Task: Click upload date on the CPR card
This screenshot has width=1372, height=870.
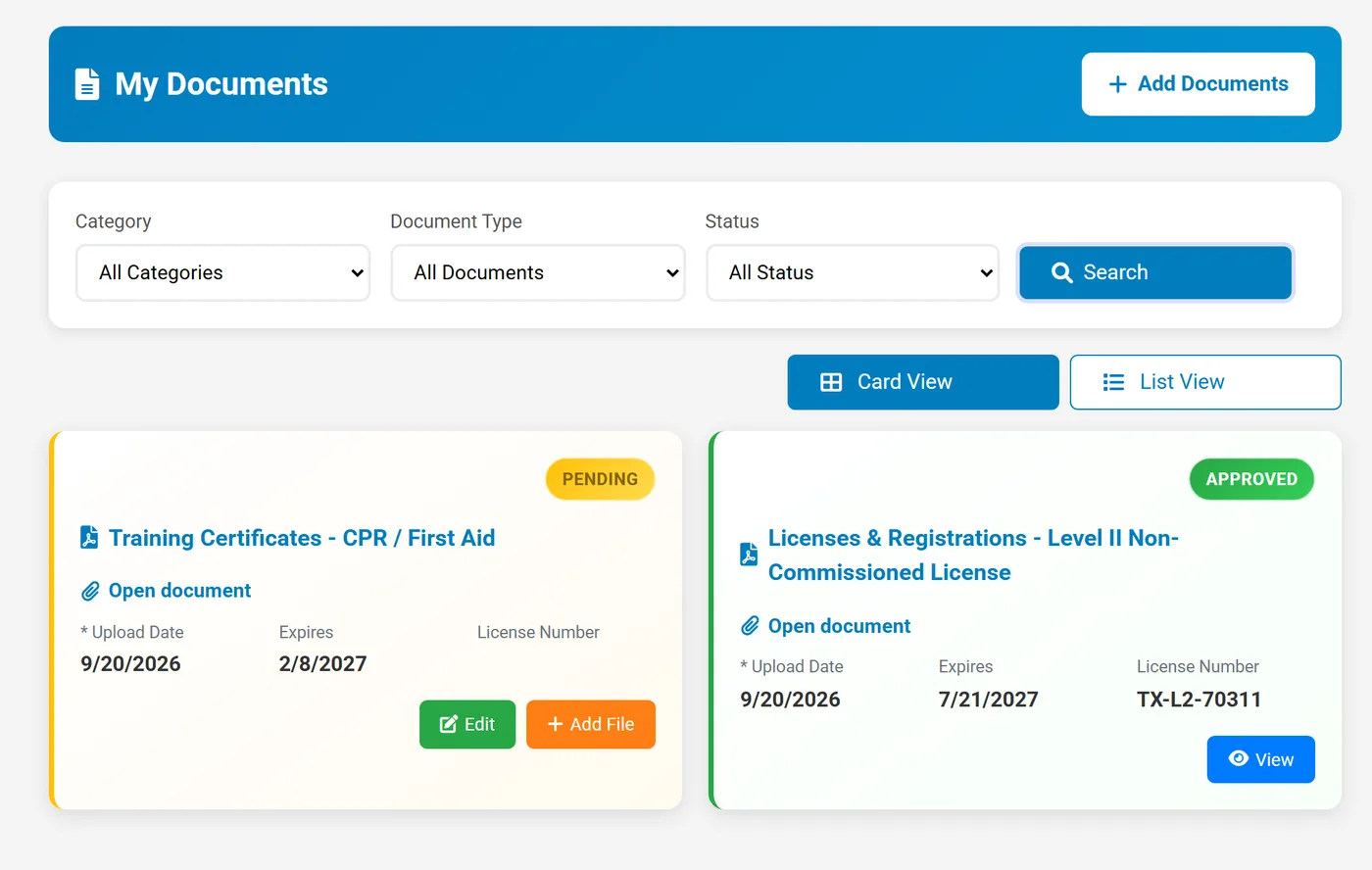Action: [x=130, y=664]
